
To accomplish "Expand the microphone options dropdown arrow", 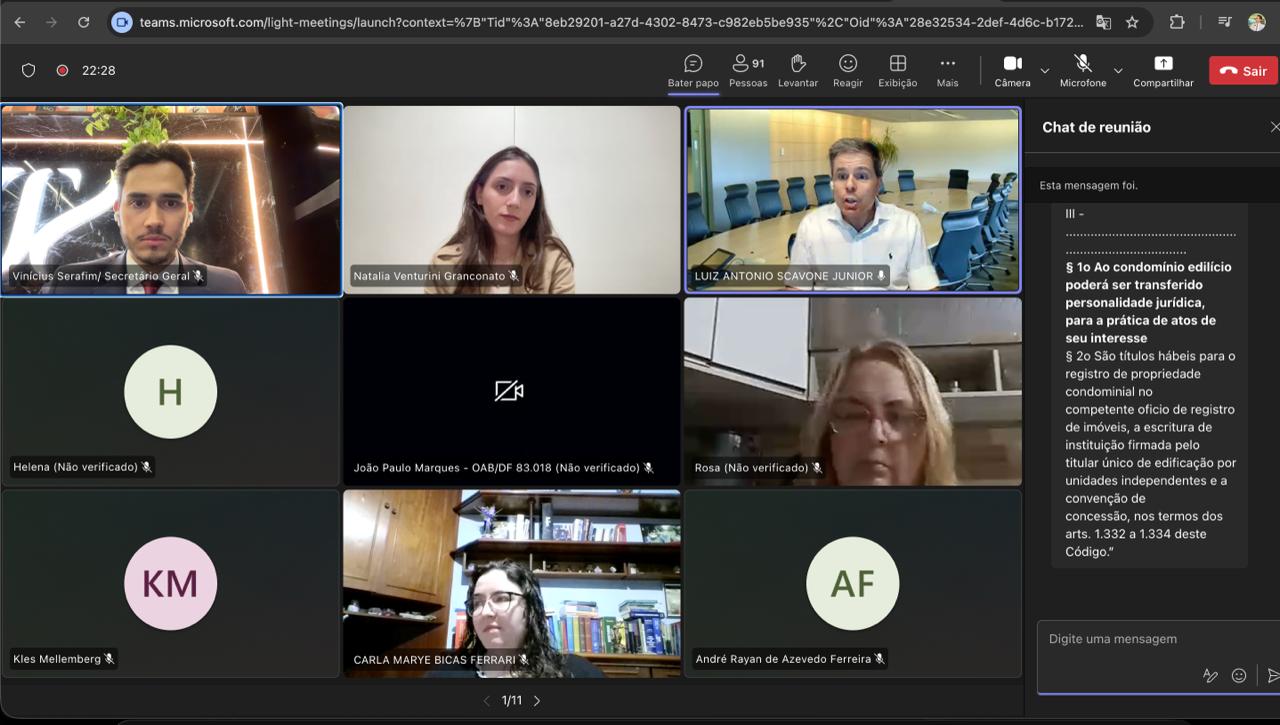I will click(x=1118, y=71).
